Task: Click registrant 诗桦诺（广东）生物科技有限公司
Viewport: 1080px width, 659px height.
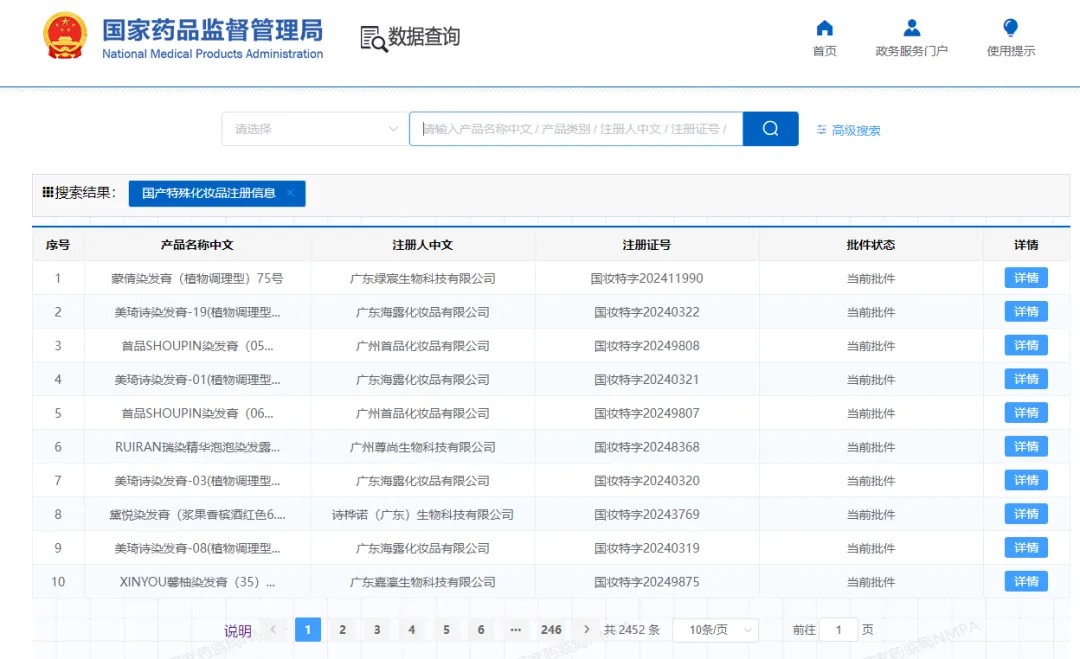Action: pos(422,514)
